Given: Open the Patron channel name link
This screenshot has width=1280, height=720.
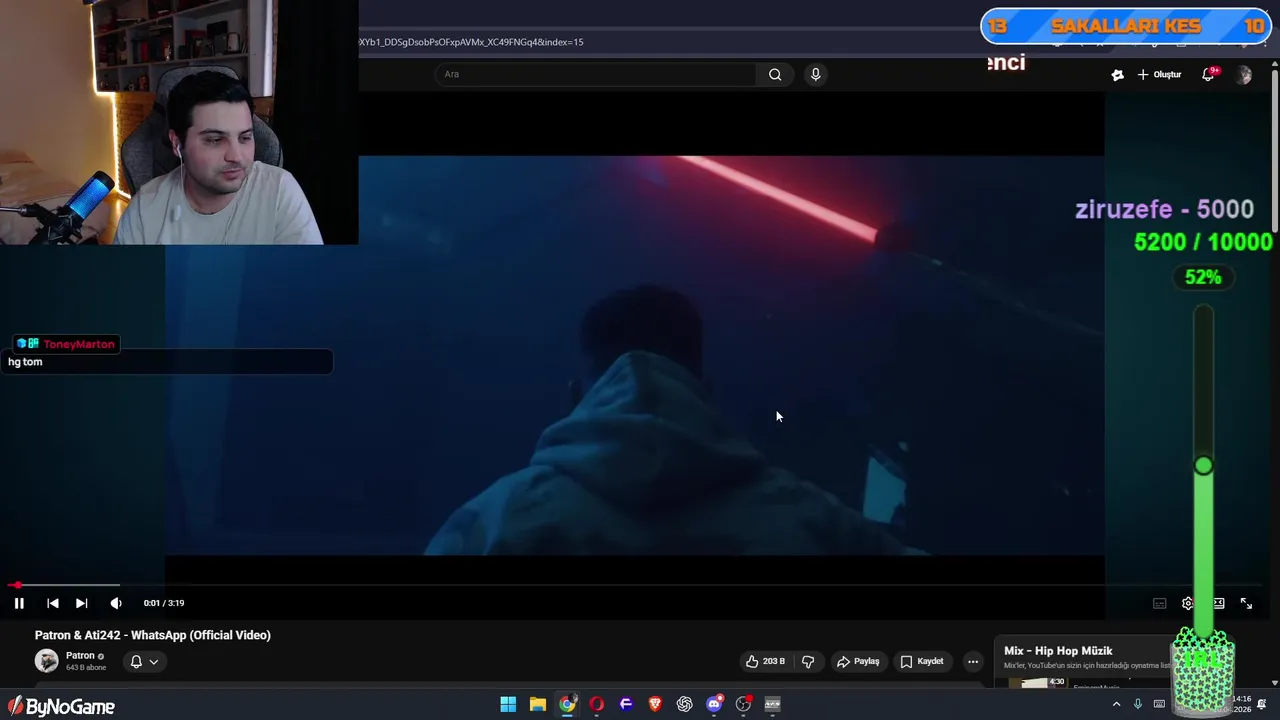Looking at the screenshot, I should coord(80,656).
